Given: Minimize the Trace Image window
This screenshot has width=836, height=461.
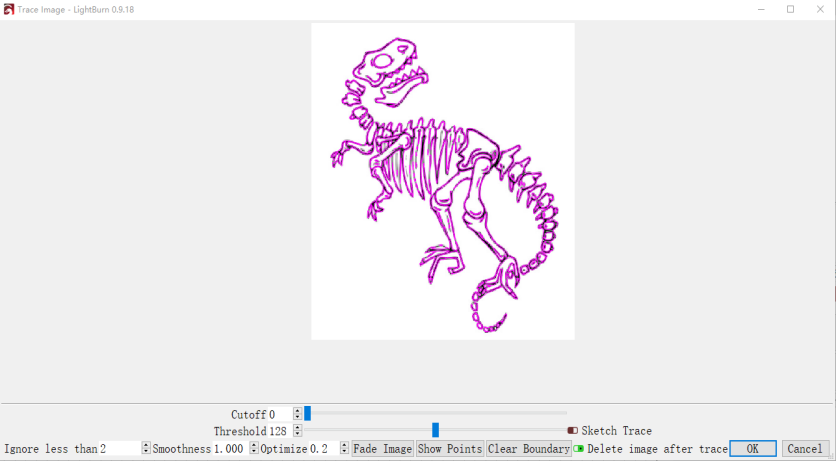Looking at the screenshot, I should tap(761, 9).
